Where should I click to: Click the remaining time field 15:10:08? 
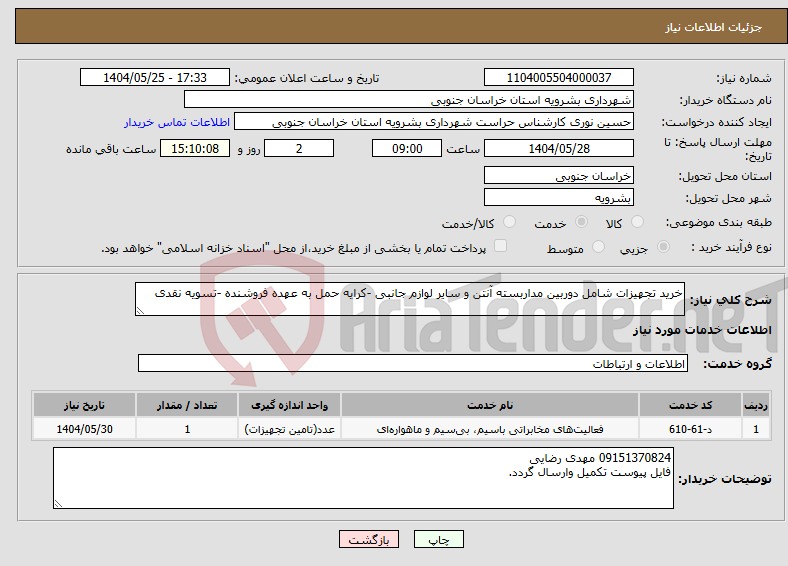pos(195,148)
